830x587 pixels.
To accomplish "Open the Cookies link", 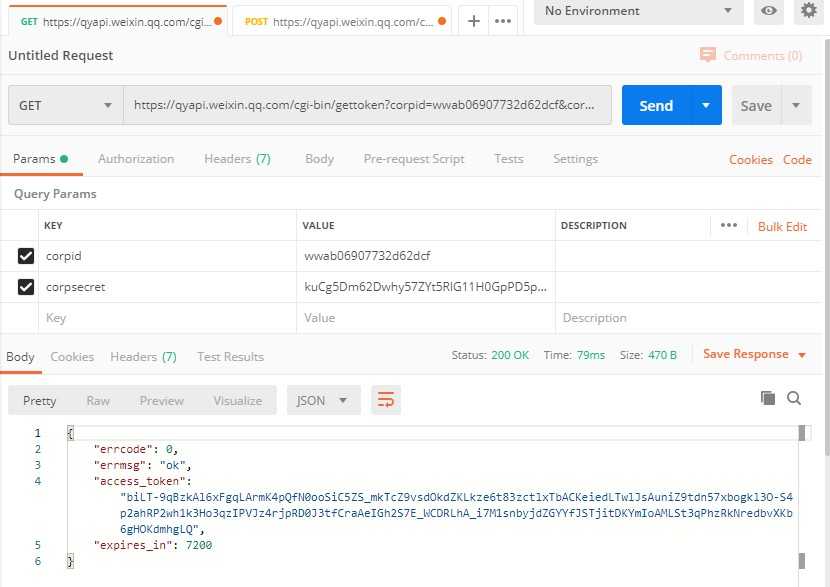I will coord(751,159).
